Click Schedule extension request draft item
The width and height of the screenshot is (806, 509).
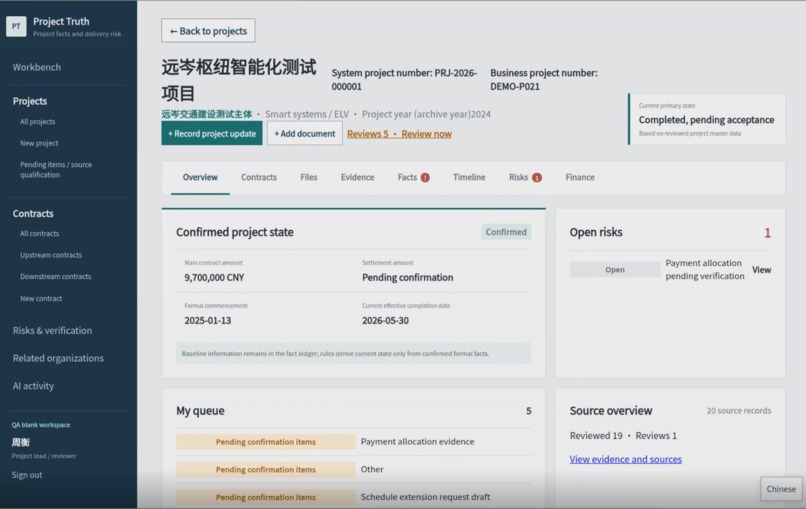coord(425,497)
